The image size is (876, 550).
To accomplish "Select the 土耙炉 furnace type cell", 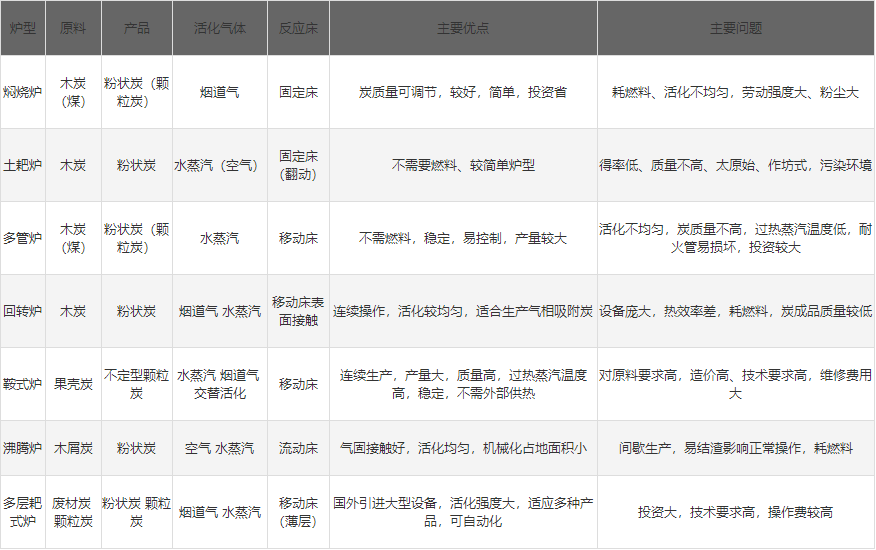I will [x=22, y=165].
